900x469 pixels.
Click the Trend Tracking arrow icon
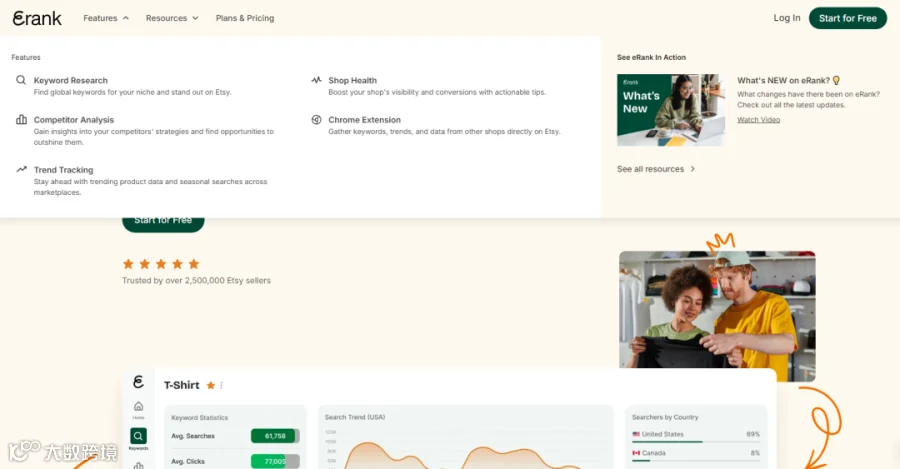tap(21, 169)
